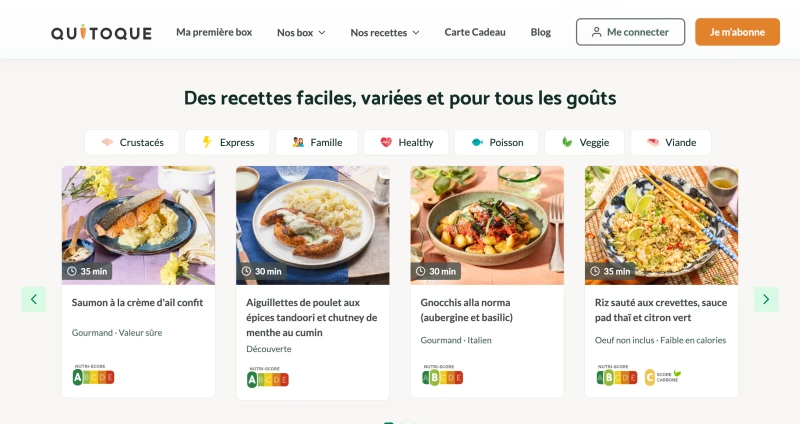Toggle the Crustacés filter chip

pos(132,142)
